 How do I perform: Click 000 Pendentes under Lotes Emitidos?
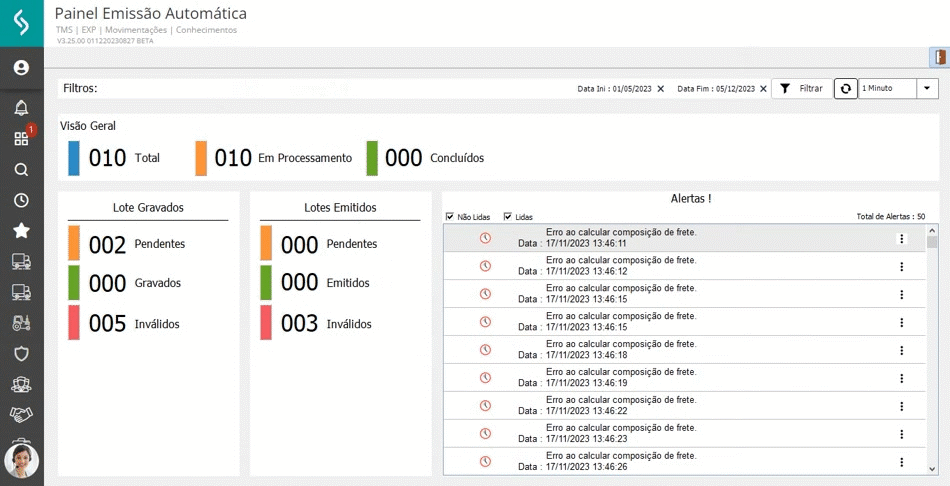tap(329, 244)
